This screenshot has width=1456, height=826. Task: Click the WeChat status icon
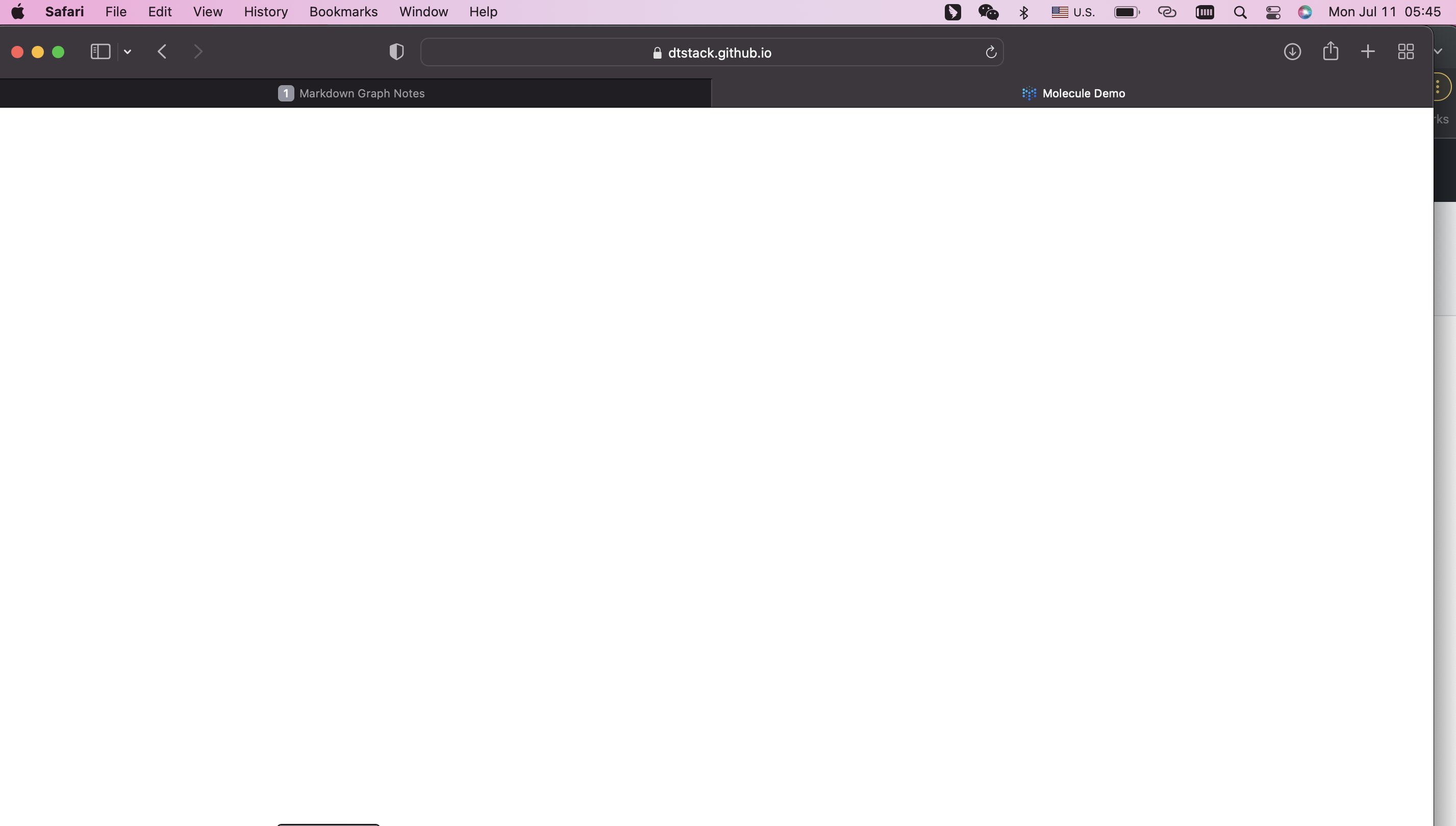988,12
